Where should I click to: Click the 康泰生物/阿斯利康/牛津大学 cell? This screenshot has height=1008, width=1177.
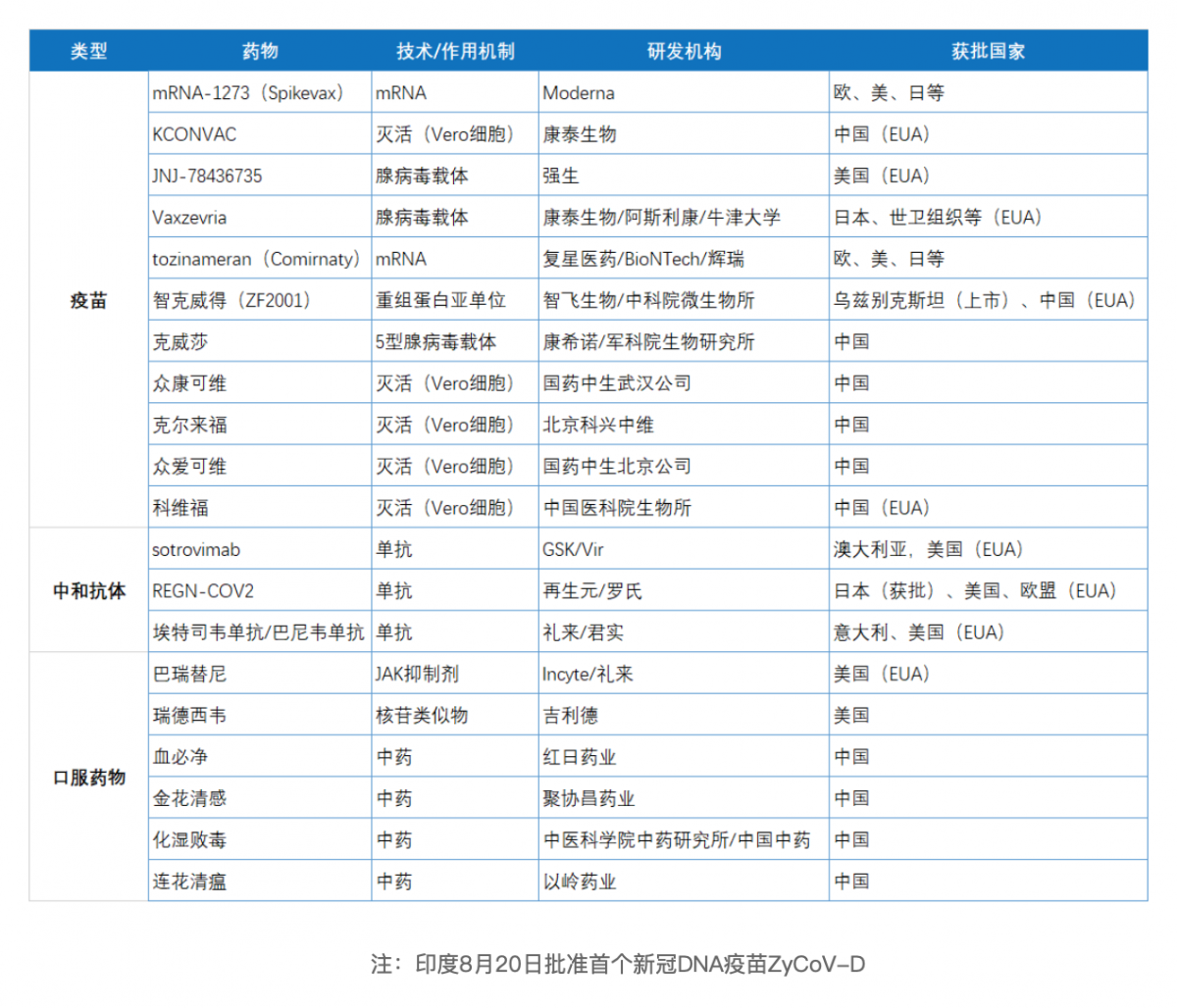(684, 217)
